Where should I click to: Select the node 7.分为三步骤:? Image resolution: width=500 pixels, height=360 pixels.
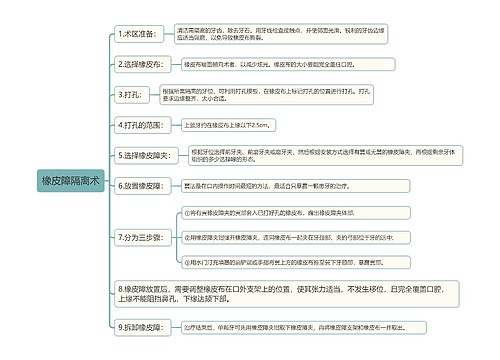coord(143,237)
